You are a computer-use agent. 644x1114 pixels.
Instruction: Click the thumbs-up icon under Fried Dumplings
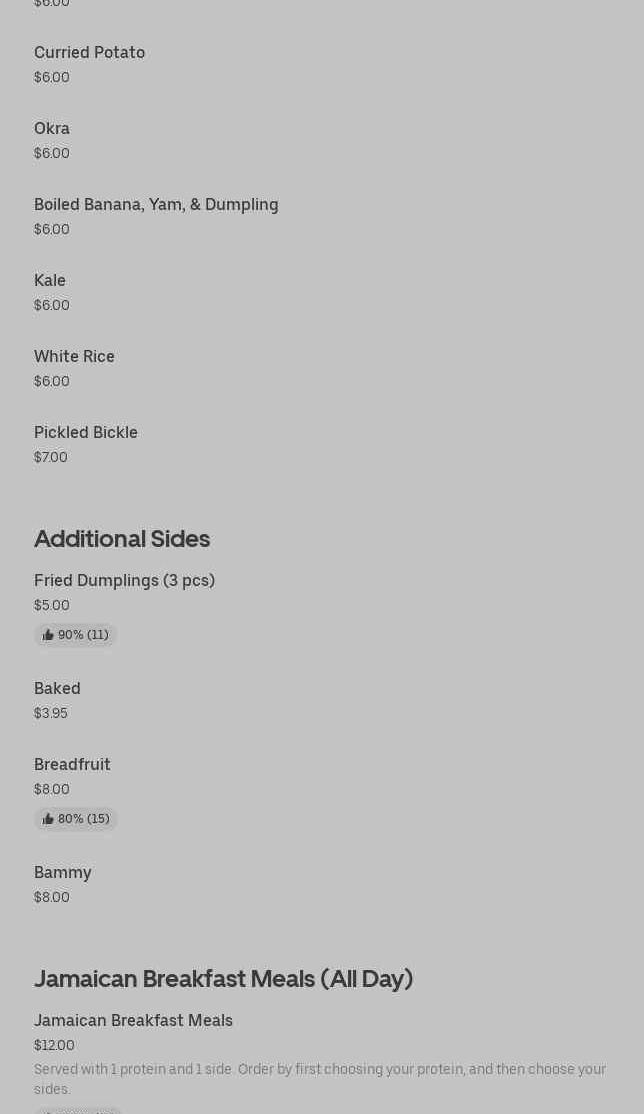(x=48, y=635)
